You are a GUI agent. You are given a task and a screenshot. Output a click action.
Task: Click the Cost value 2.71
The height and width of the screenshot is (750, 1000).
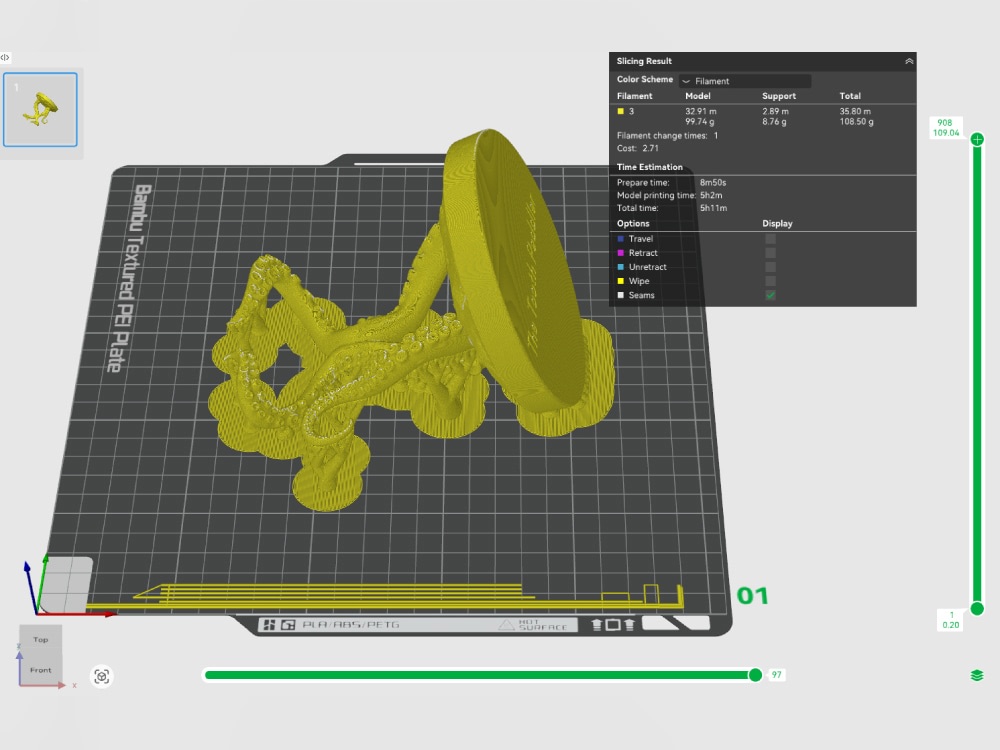click(651, 148)
